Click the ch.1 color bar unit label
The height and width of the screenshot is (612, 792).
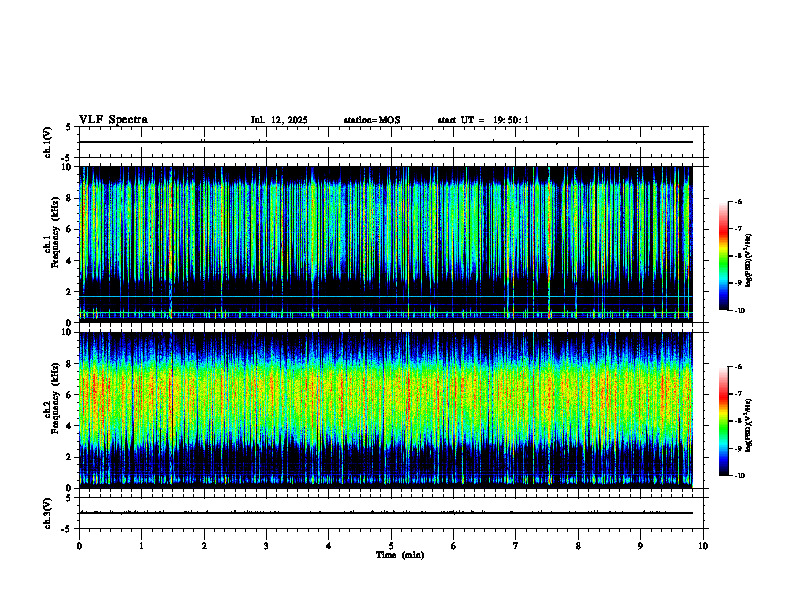[x=749, y=260]
